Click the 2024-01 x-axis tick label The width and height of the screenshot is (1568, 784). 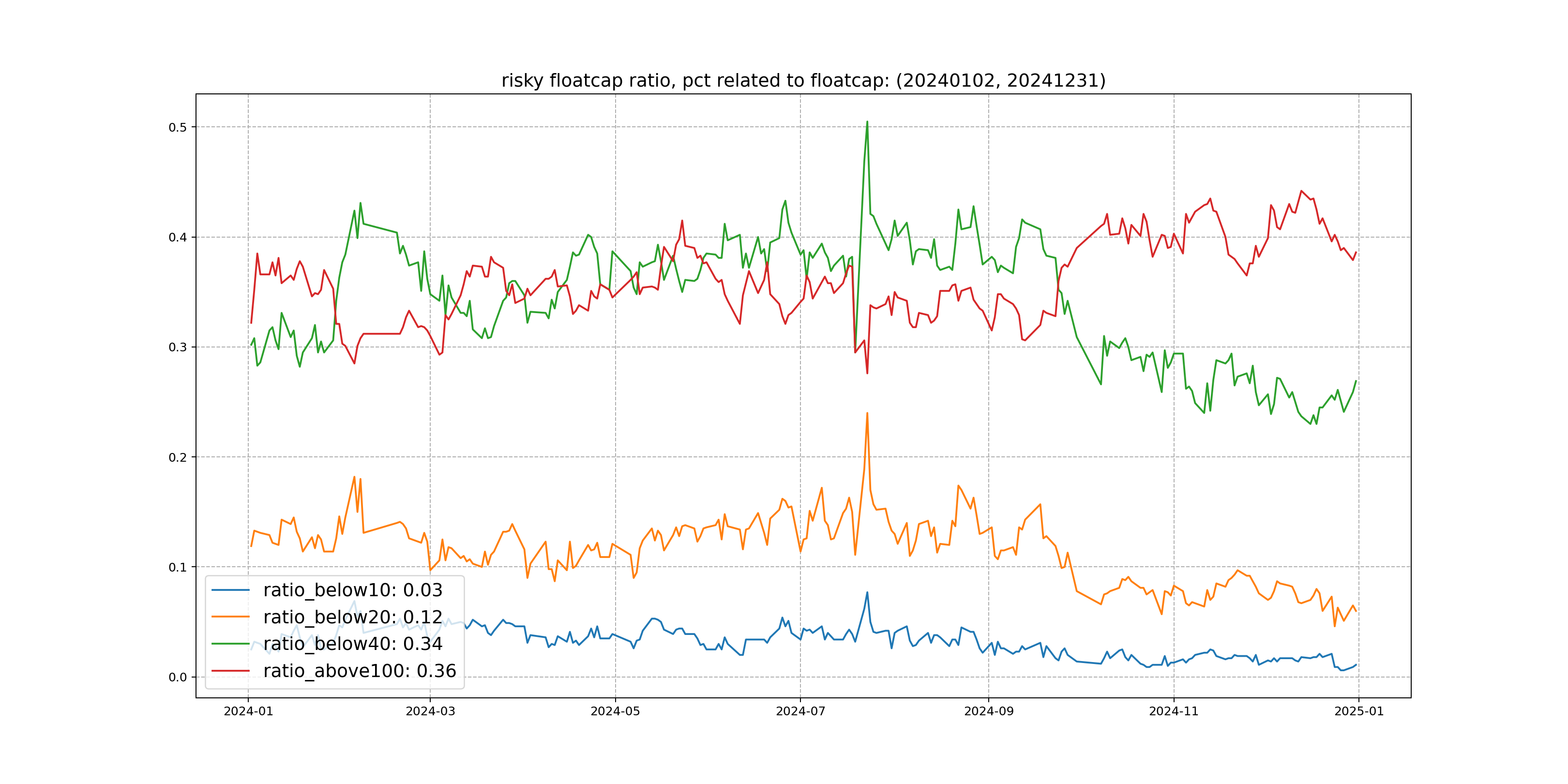coord(248,711)
